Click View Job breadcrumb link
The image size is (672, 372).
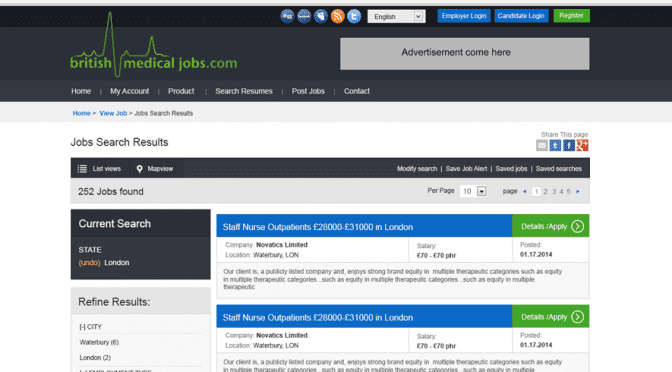coord(113,114)
